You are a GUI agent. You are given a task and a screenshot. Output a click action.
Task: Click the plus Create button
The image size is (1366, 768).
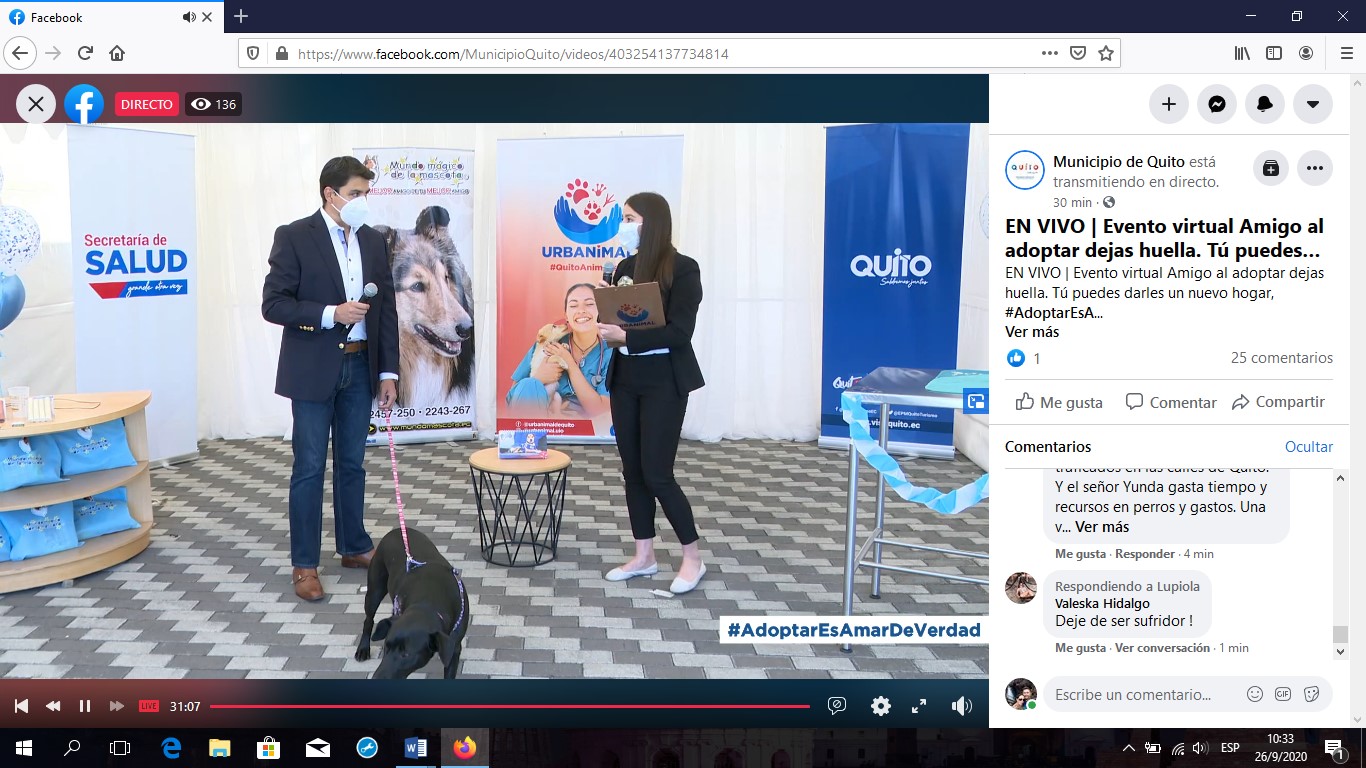1168,104
